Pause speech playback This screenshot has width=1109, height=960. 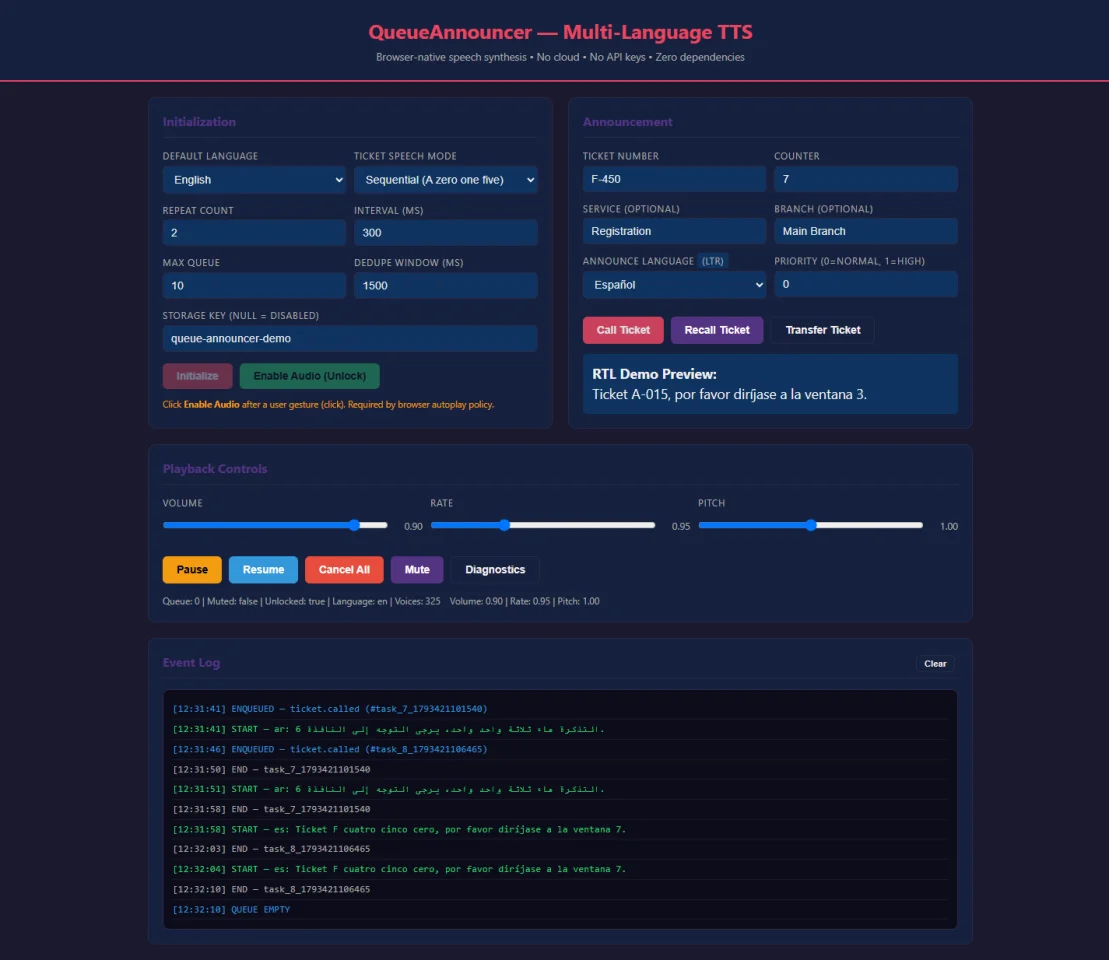192,569
